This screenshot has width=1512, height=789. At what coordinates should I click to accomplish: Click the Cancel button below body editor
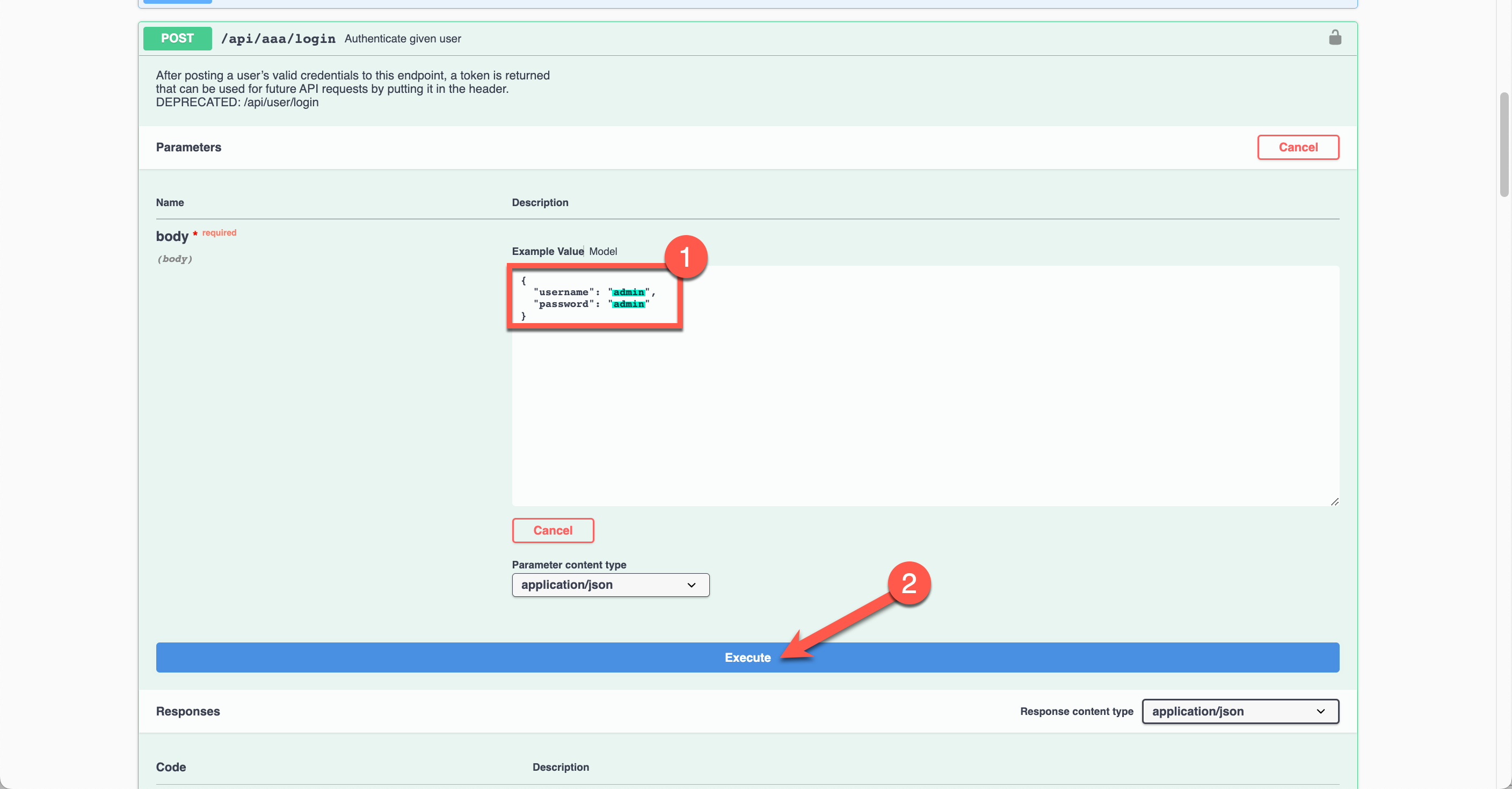click(553, 530)
